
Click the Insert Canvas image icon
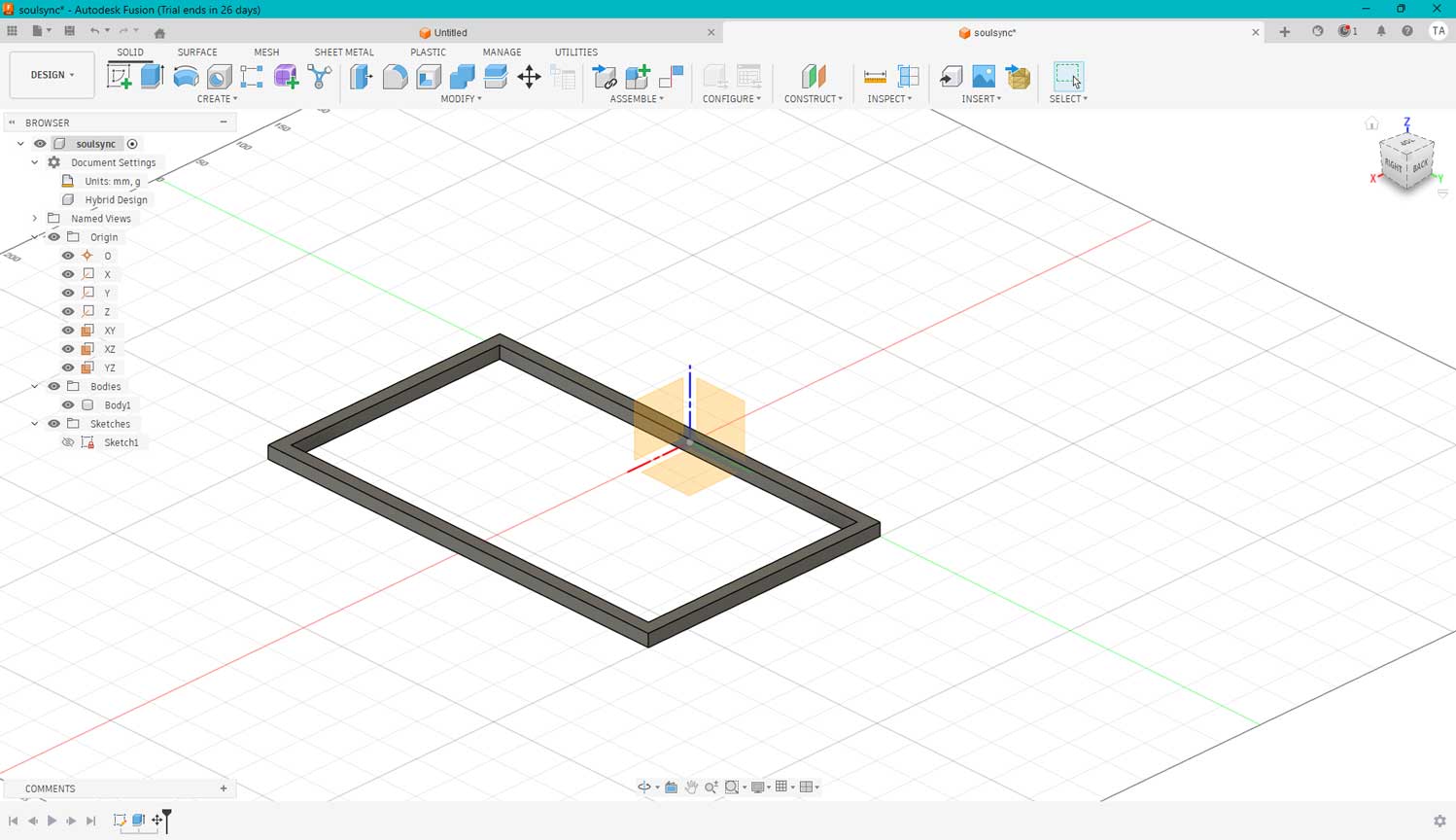984,77
